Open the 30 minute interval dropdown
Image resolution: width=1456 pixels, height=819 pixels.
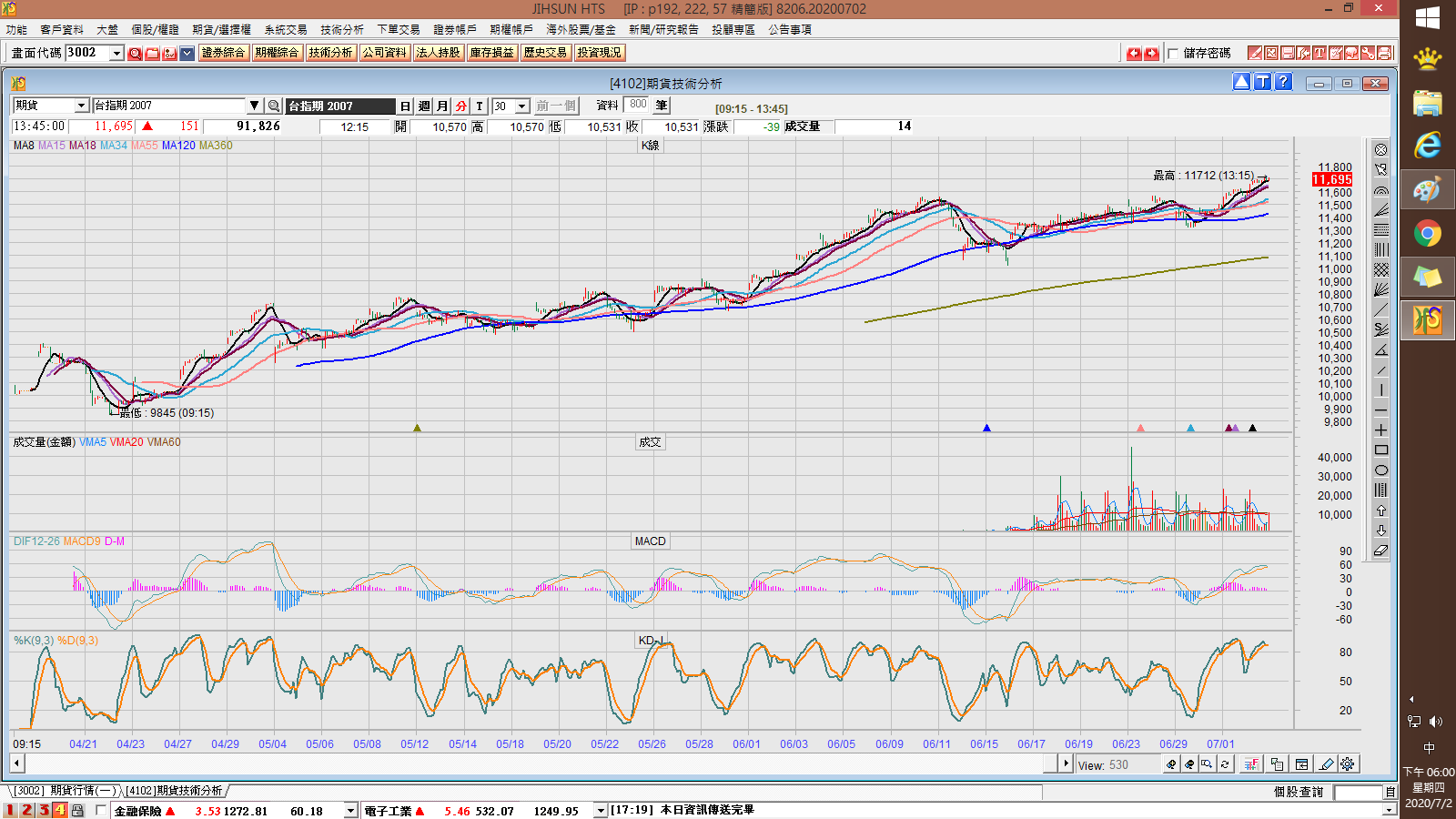pyautogui.click(x=522, y=106)
